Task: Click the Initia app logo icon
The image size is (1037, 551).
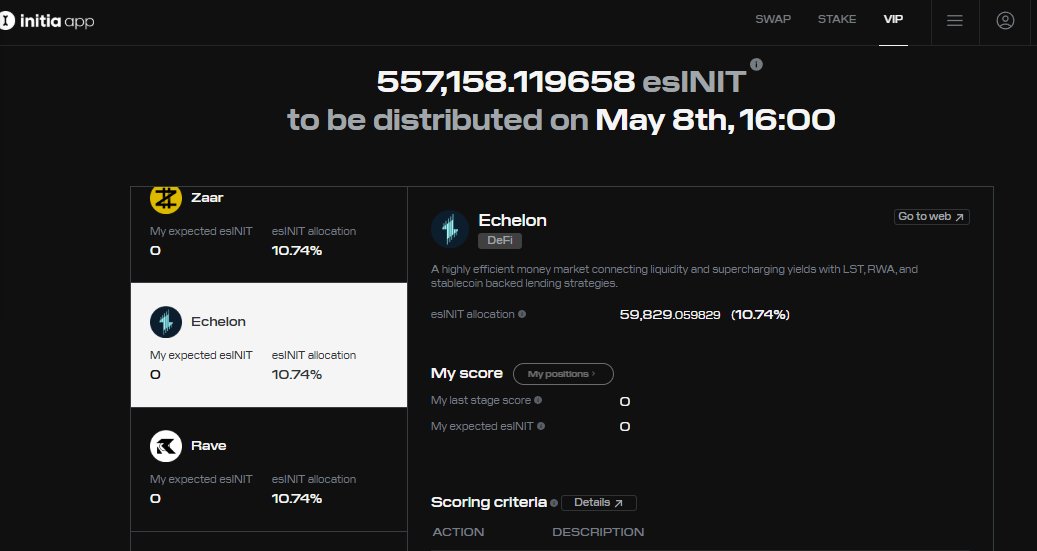Action: click(x=8, y=20)
